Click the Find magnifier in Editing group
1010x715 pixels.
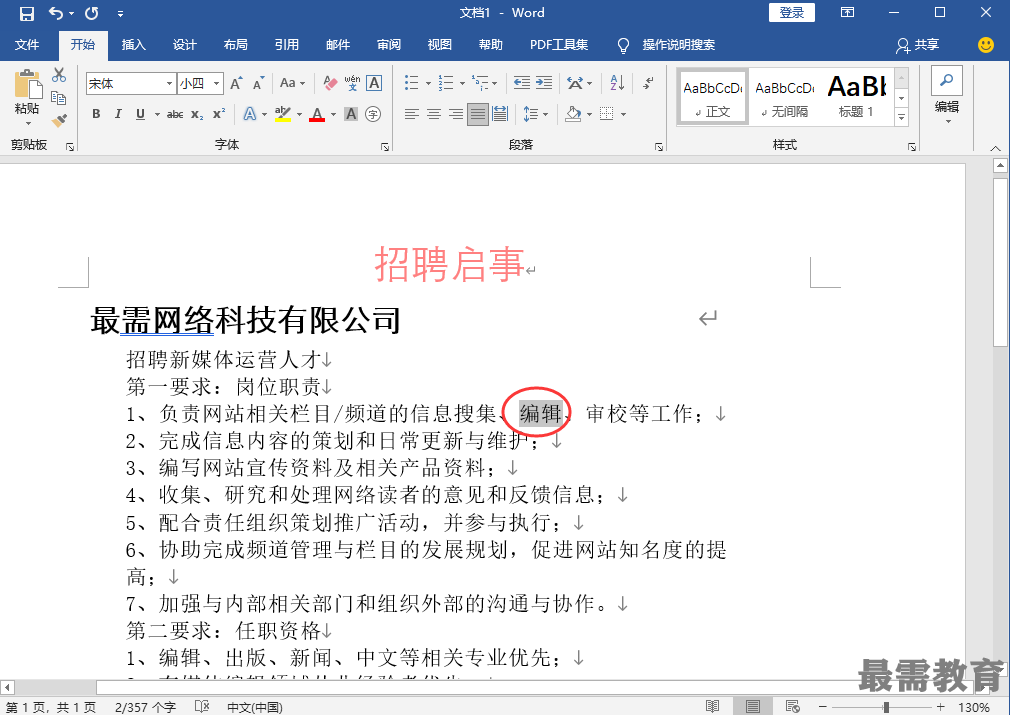point(946,81)
